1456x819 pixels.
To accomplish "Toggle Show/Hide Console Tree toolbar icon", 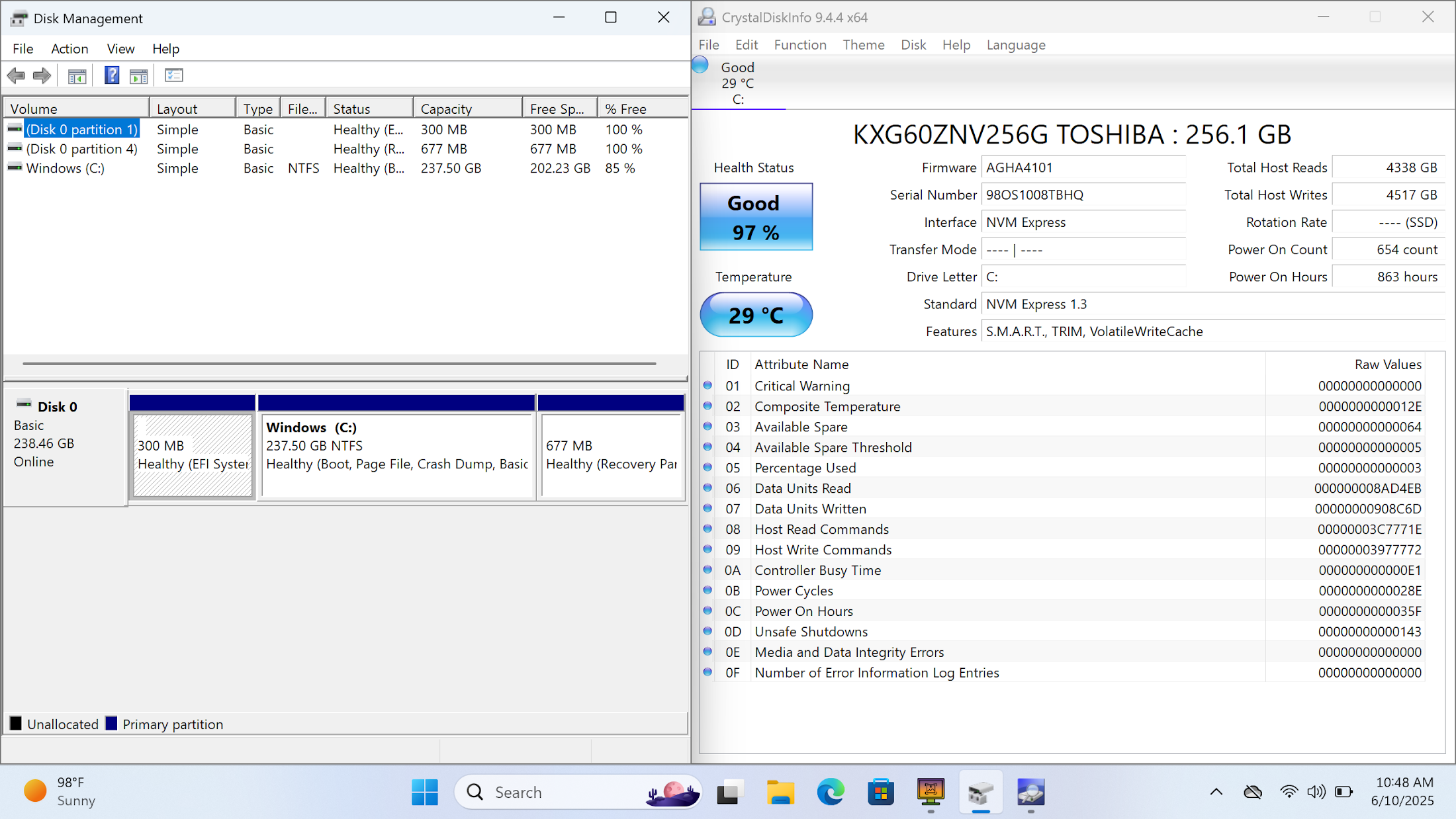I will pos(77,75).
